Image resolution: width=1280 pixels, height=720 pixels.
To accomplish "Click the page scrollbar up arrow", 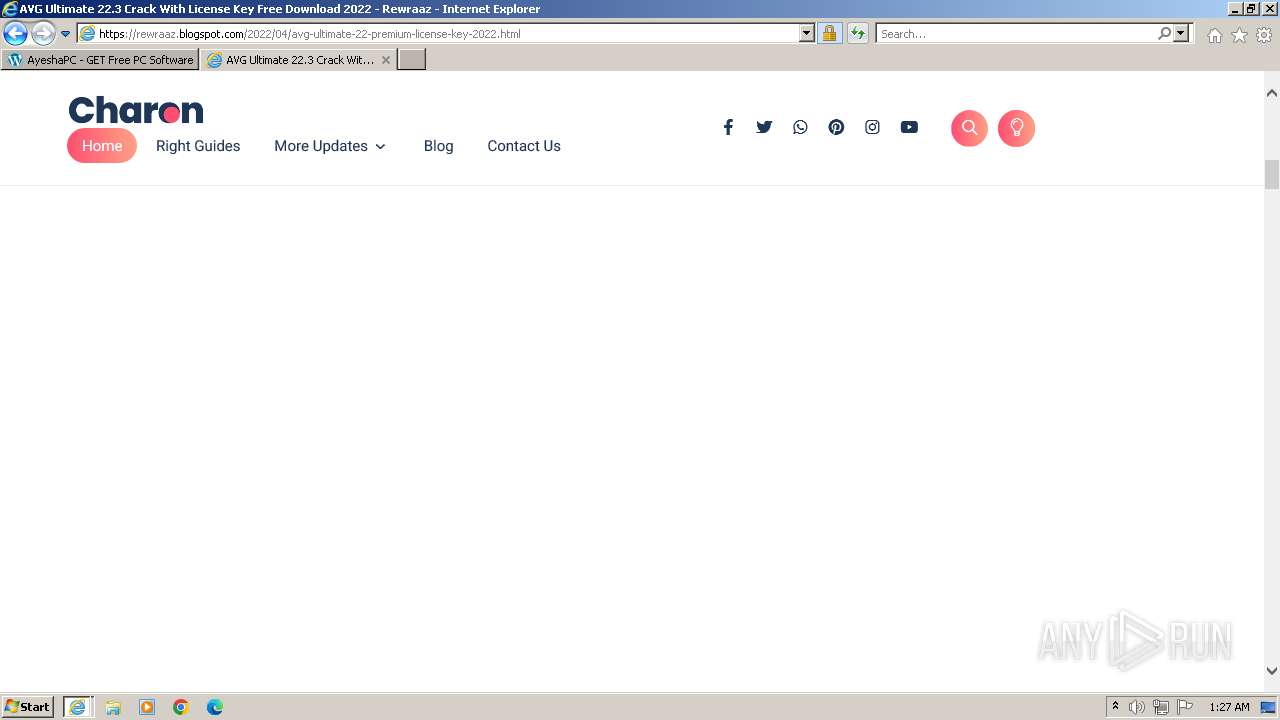I will point(1272,93).
